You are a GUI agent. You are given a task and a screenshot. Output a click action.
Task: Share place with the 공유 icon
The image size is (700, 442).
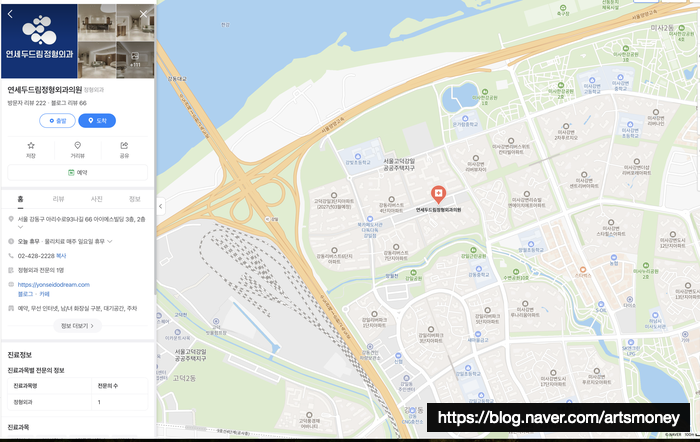click(x=124, y=150)
